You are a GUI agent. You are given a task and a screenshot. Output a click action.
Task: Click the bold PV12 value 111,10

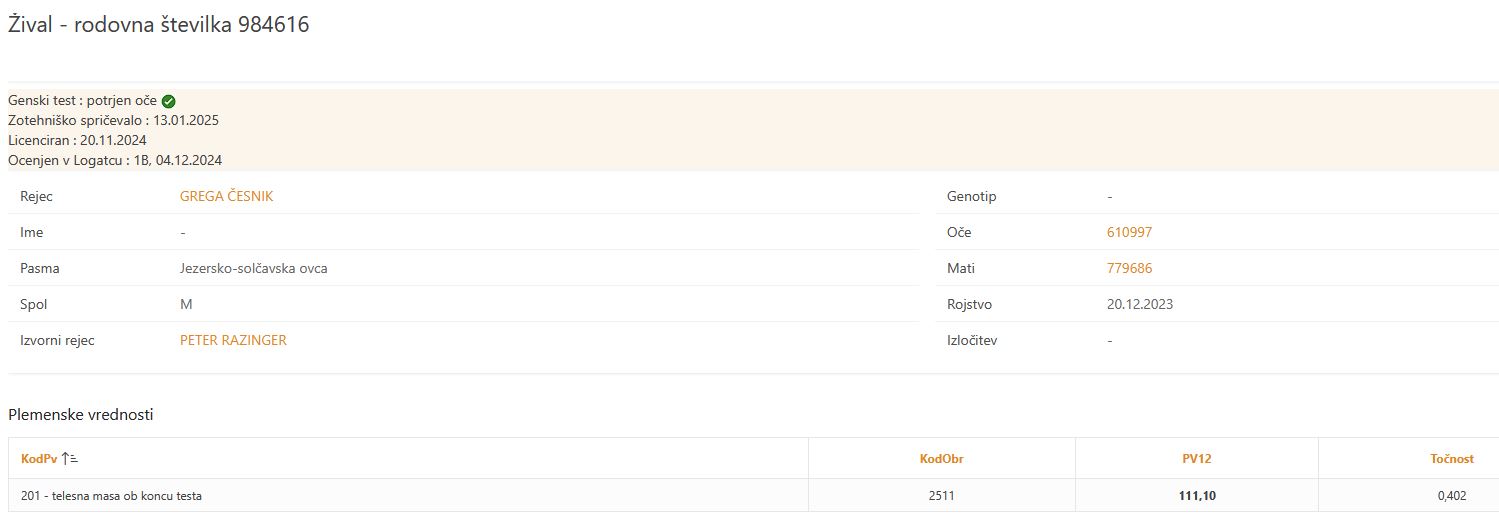1196,496
